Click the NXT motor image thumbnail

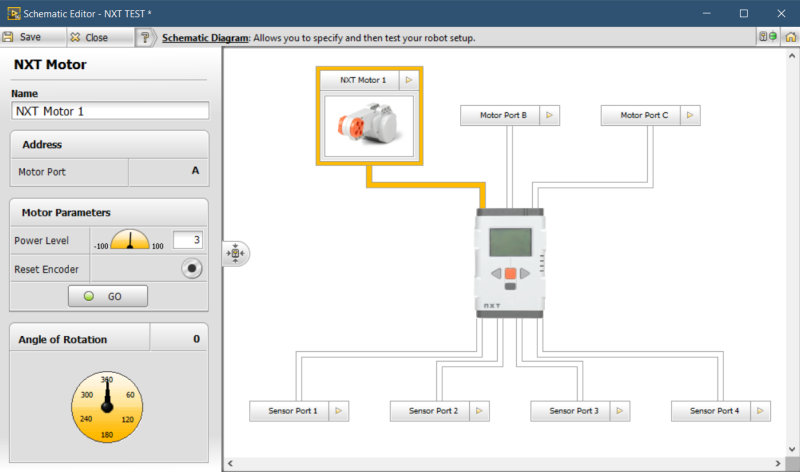pyautogui.click(x=369, y=126)
